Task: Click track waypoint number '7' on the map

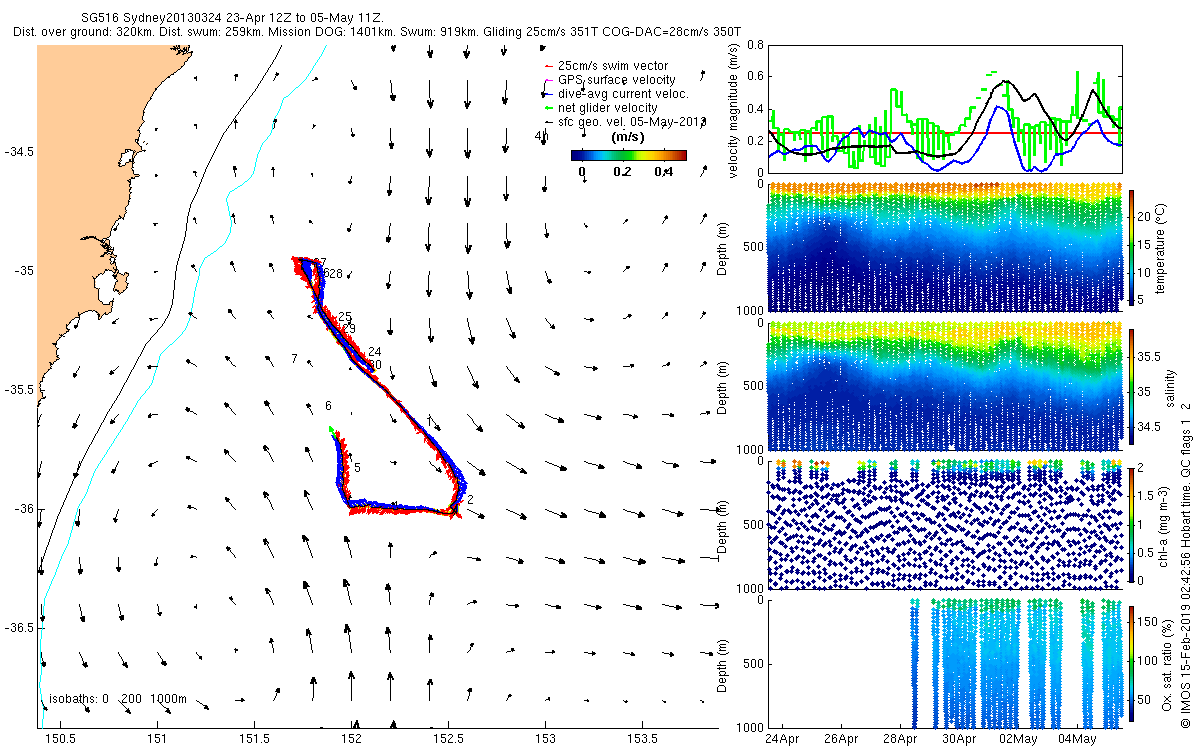Action: pyautogui.click(x=294, y=358)
